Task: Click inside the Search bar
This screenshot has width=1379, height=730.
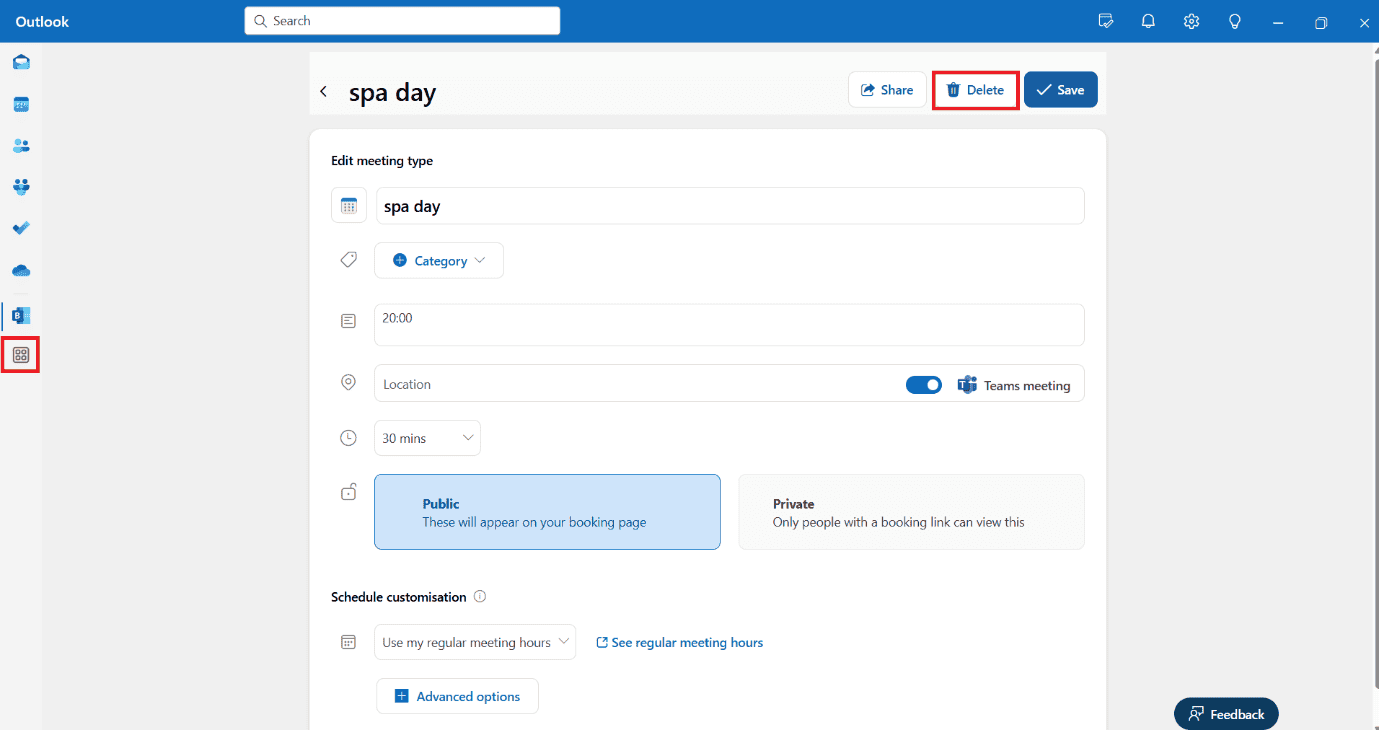Action: point(401,20)
